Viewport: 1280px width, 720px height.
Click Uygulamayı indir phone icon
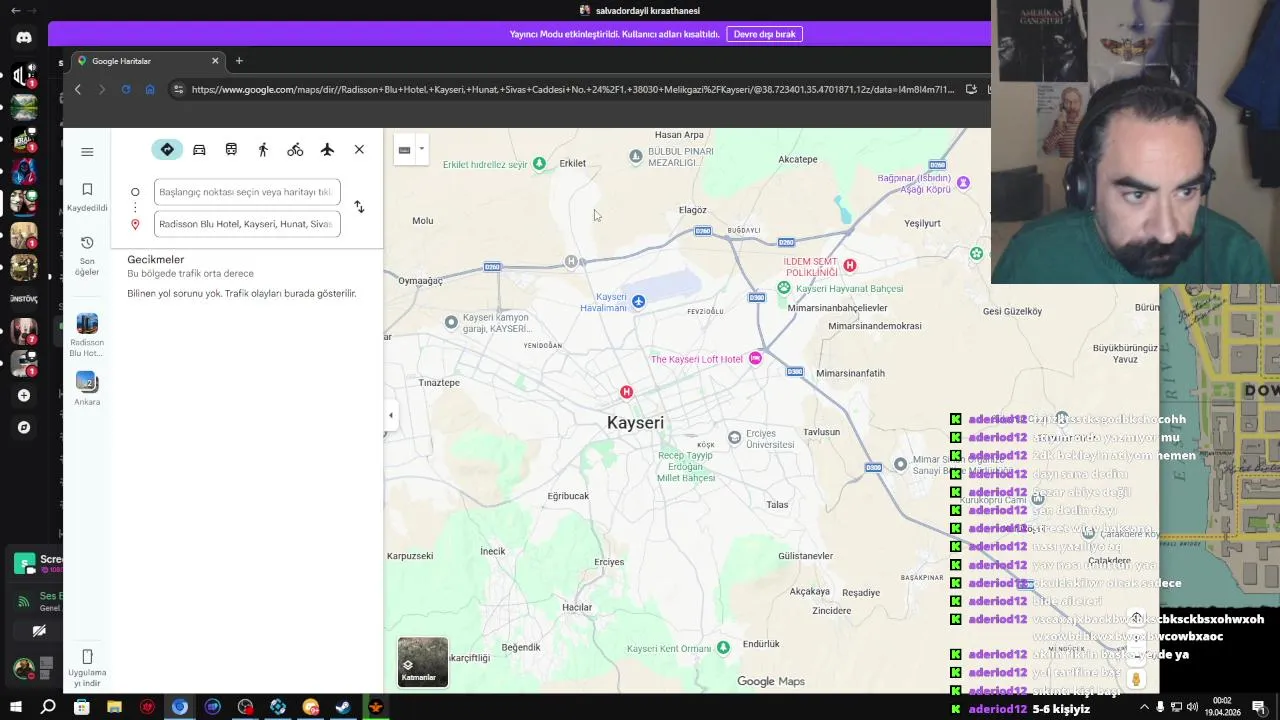pyautogui.click(x=87, y=657)
